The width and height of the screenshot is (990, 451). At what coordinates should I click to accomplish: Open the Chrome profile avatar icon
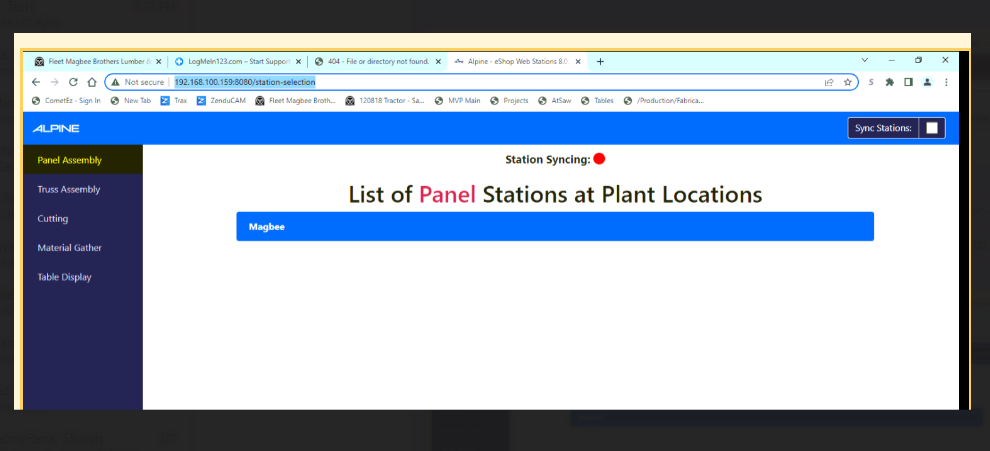927,82
